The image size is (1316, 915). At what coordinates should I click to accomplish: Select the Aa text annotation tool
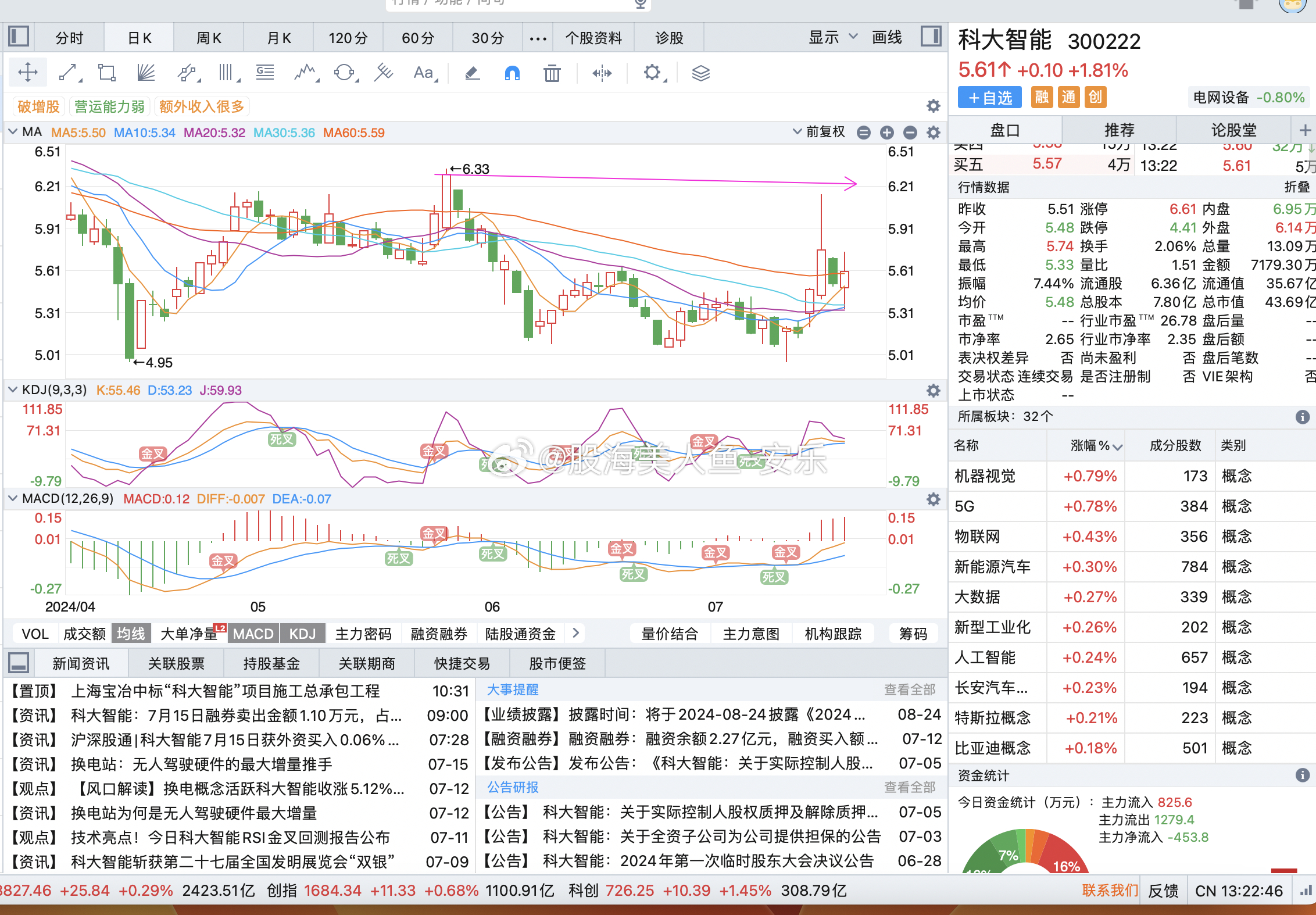pos(424,73)
